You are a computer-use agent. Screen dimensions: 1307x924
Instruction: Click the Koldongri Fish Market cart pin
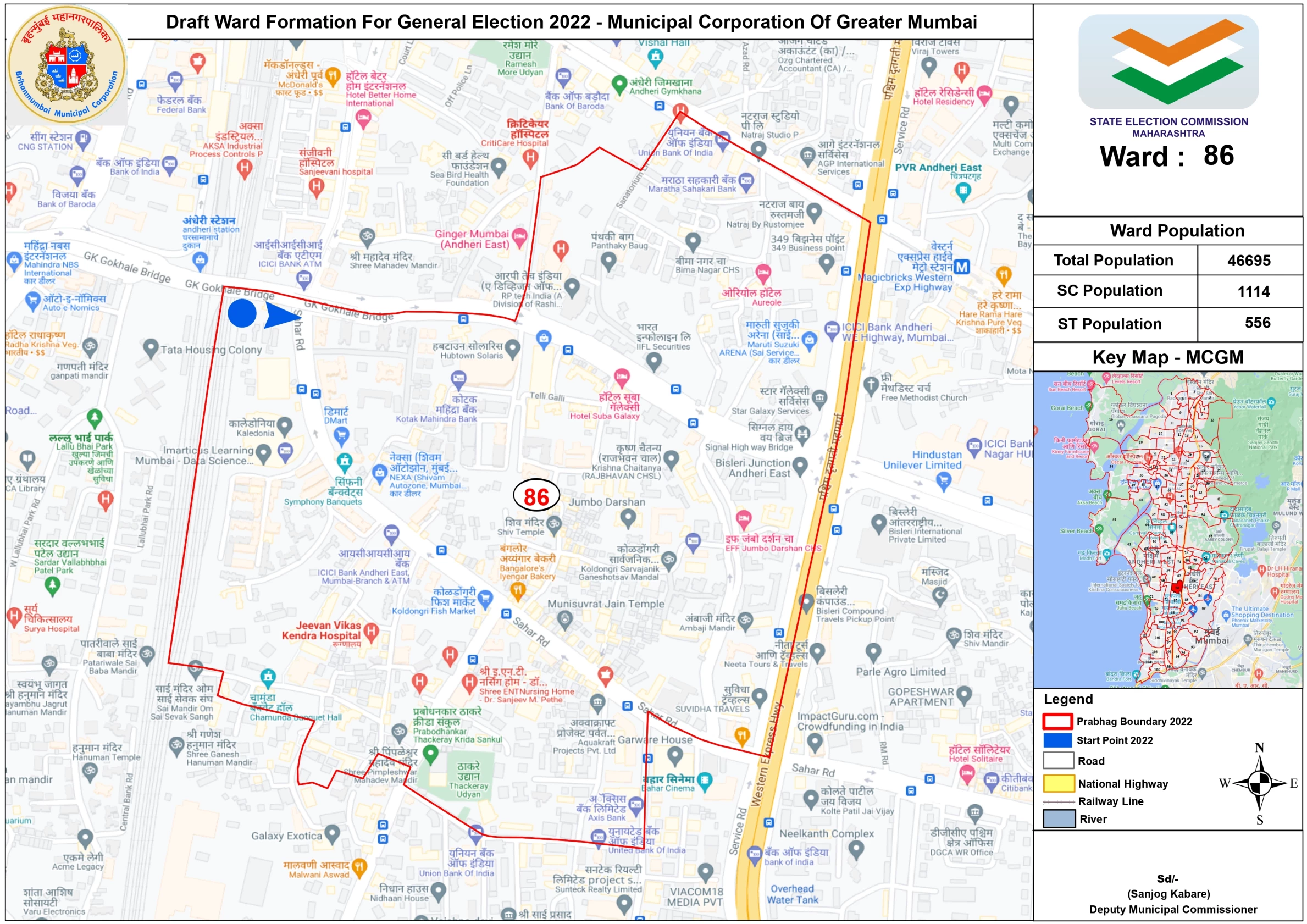[485, 598]
